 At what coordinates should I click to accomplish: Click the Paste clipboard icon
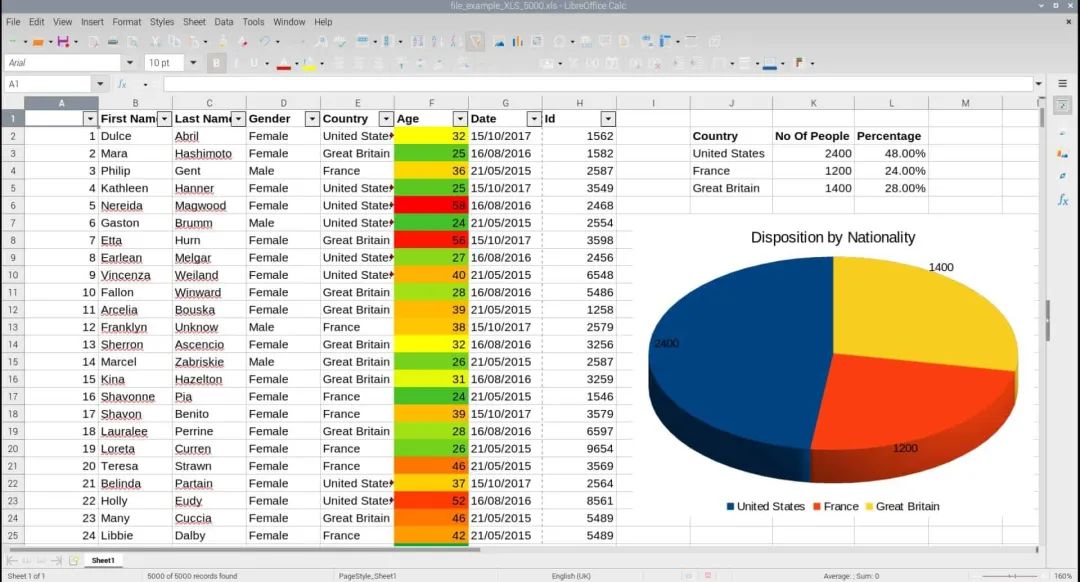pyautogui.click(x=196, y=42)
